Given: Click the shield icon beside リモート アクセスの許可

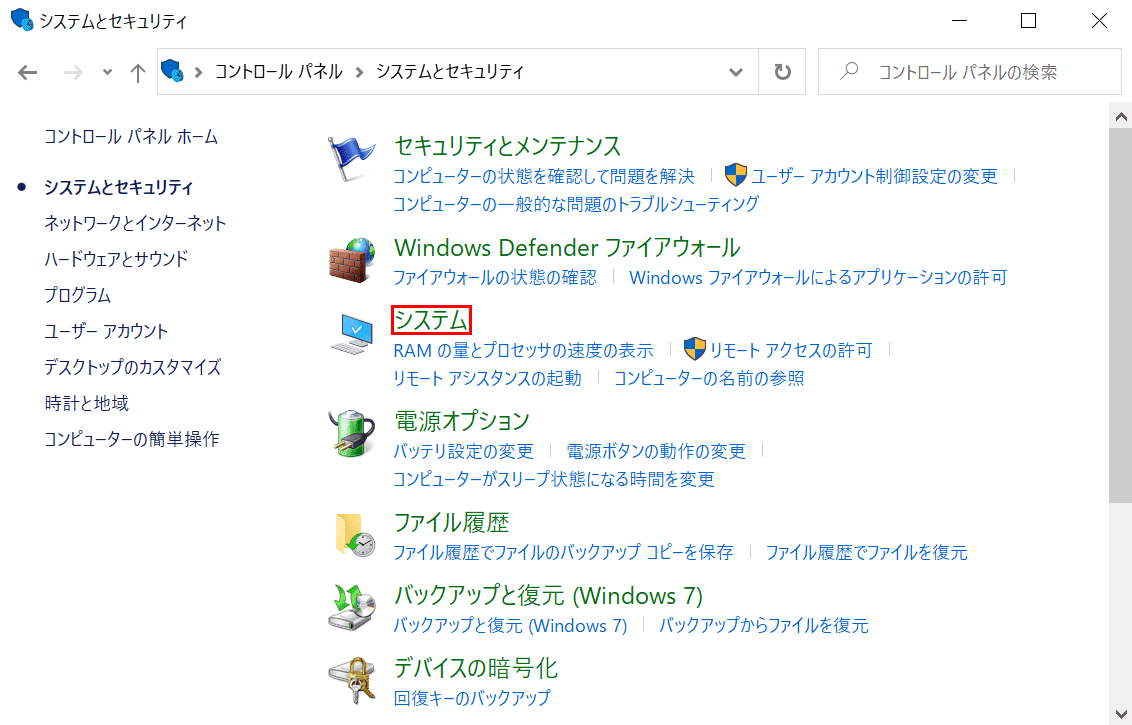Looking at the screenshot, I should click(x=695, y=349).
